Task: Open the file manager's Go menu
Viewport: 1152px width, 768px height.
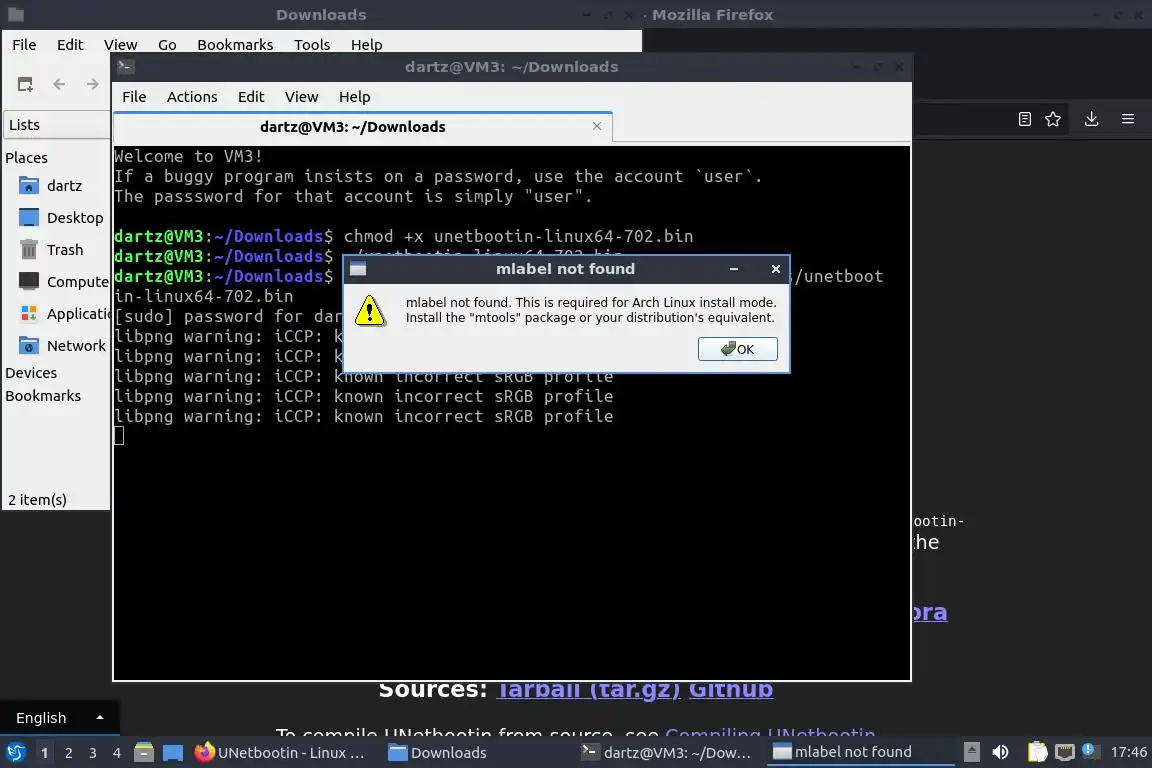Action: pyautogui.click(x=167, y=45)
